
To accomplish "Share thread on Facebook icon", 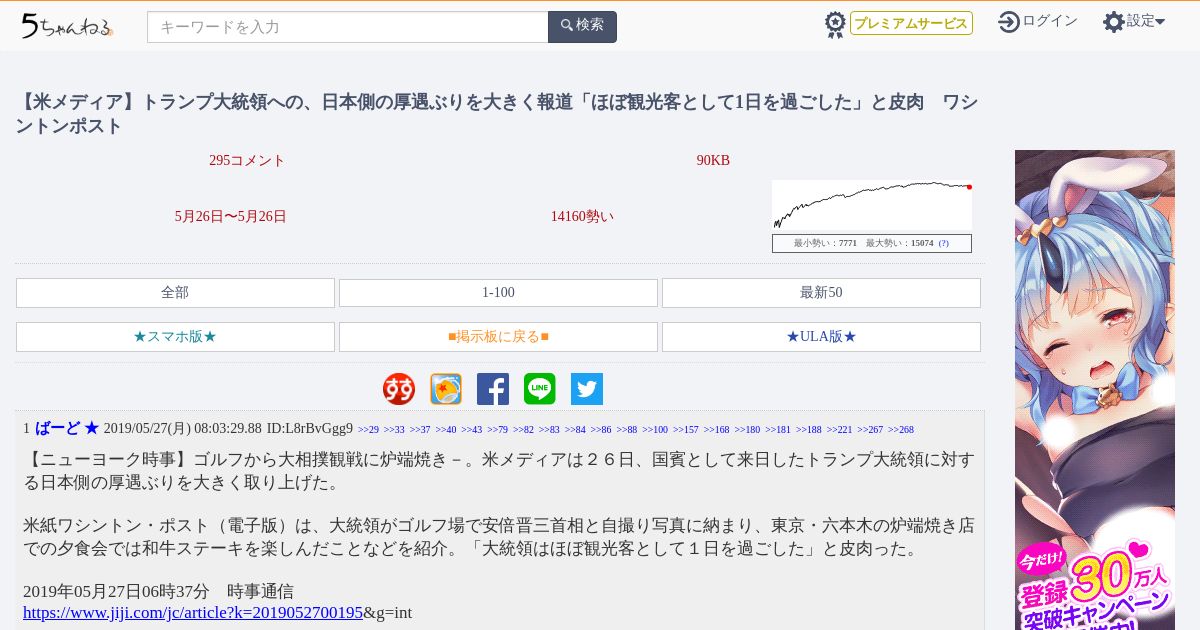I will click(493, 389).
